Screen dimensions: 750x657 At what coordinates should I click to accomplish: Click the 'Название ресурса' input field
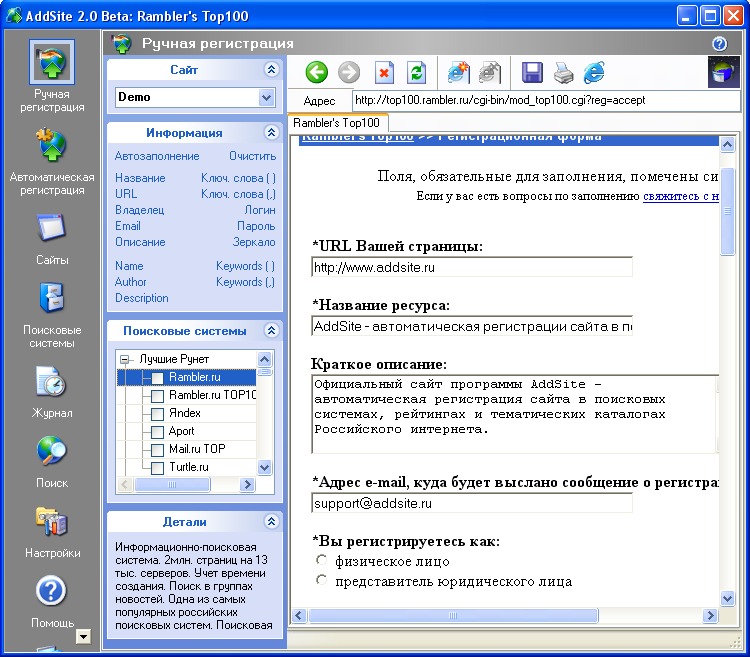(472, 326)
